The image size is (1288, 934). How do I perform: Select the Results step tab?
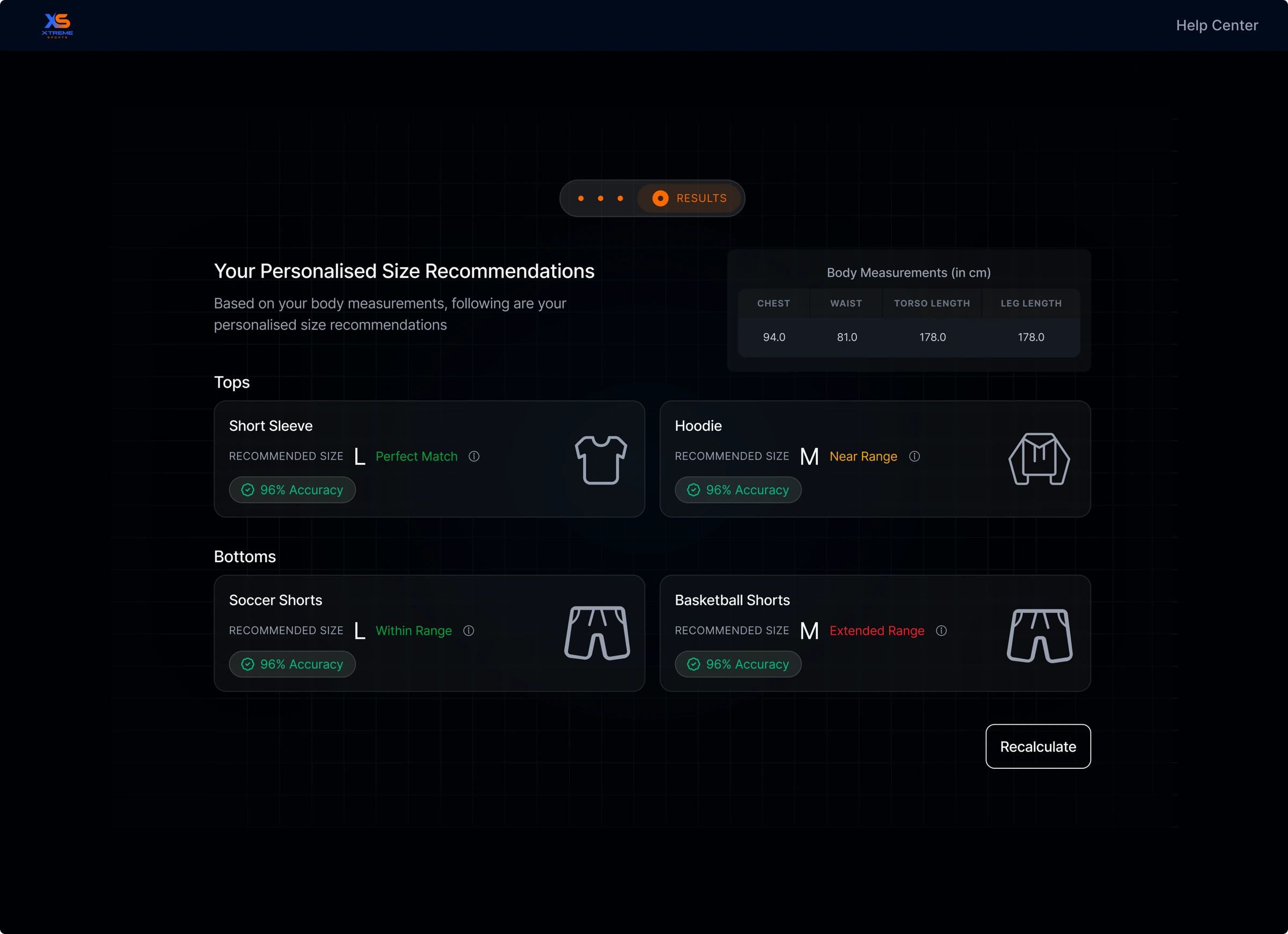pyautogui.click(x=689, y=198)
